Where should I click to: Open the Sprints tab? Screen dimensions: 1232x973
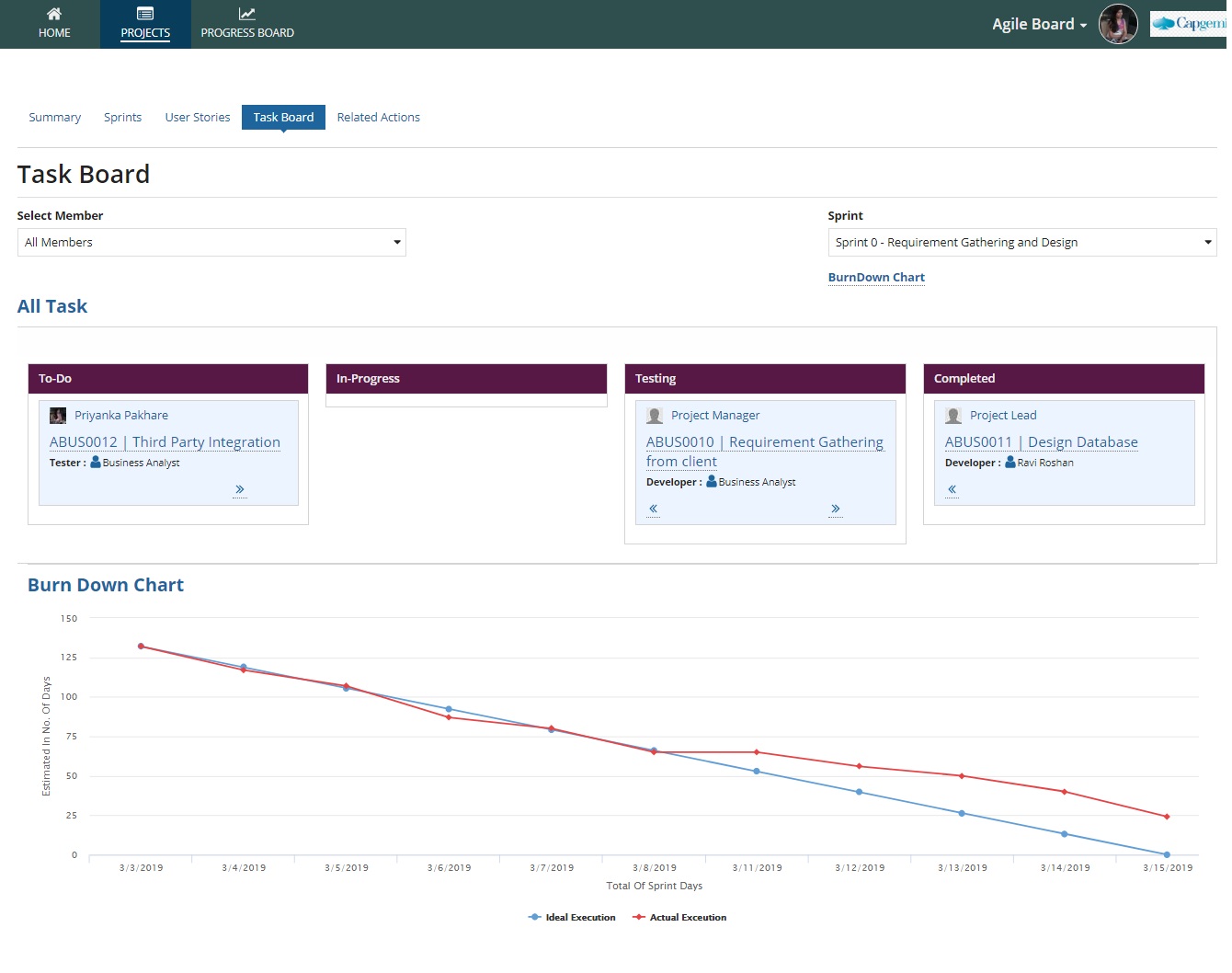tap(122, 117)
